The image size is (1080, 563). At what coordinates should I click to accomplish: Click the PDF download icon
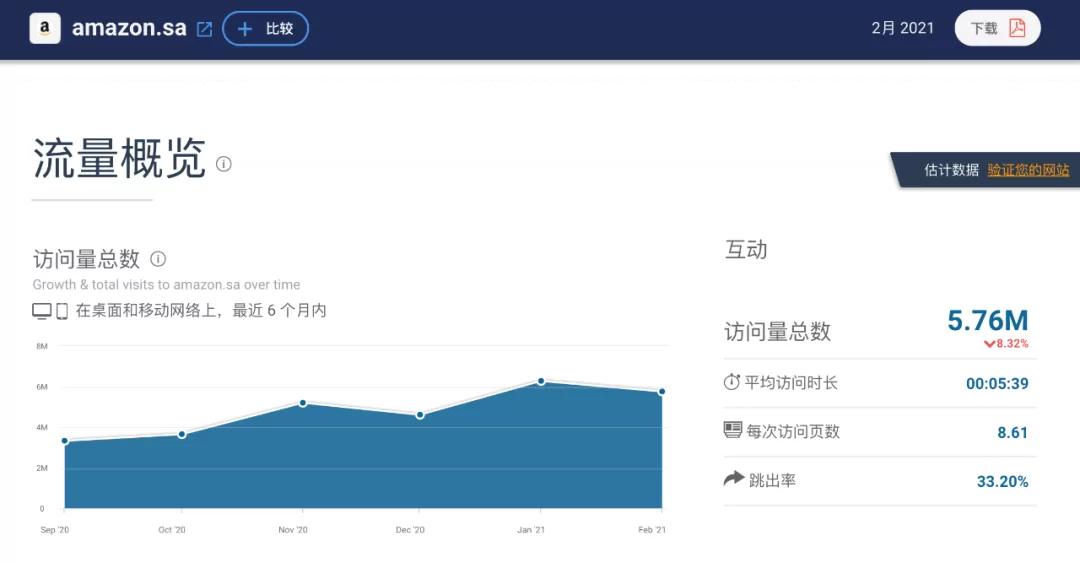(x=1017, y=28)
